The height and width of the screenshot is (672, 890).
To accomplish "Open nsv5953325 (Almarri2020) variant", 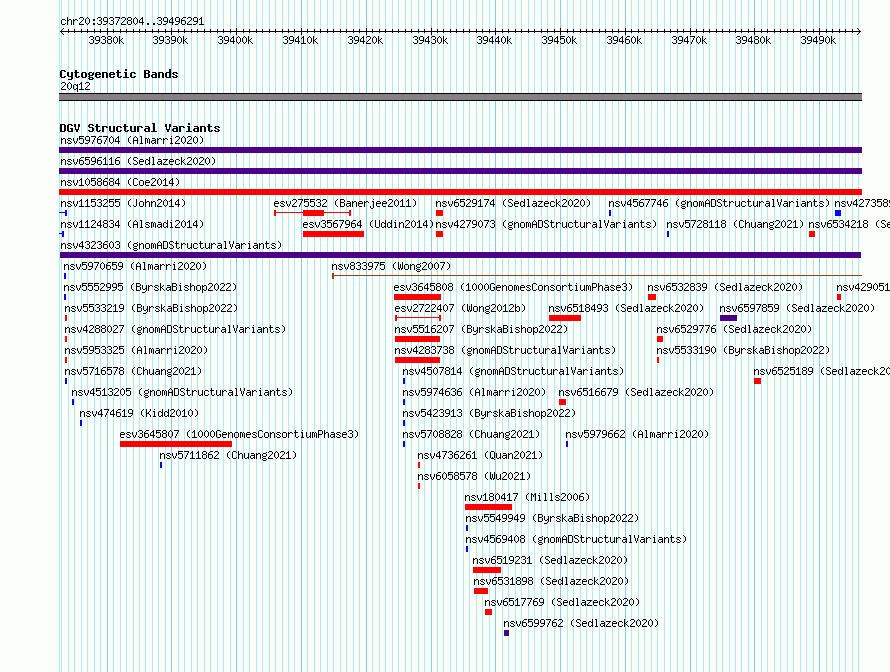I will [x=136, y=350].
